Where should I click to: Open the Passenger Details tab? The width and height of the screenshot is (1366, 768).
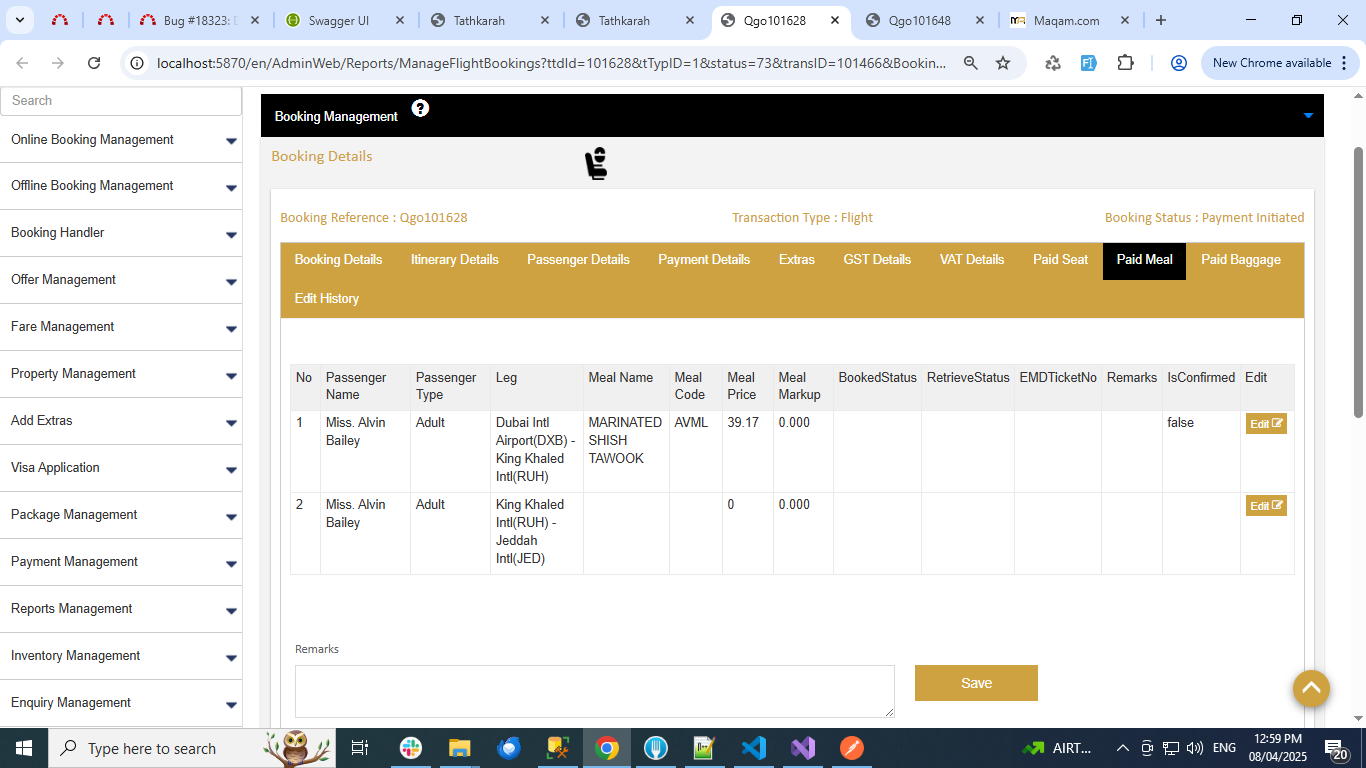click(x=578, y=260)
